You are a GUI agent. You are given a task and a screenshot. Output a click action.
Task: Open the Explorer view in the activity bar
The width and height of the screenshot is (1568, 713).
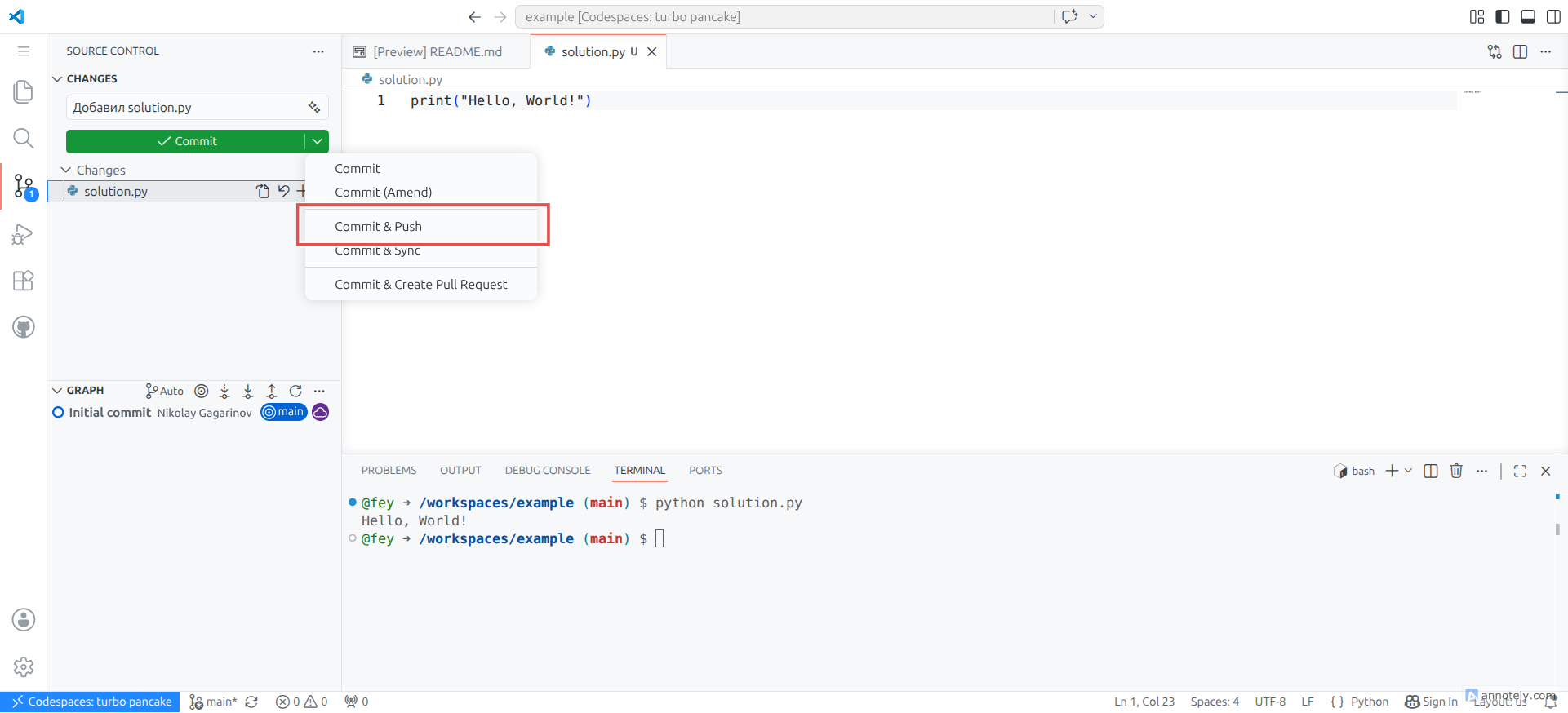pos(24,91)
